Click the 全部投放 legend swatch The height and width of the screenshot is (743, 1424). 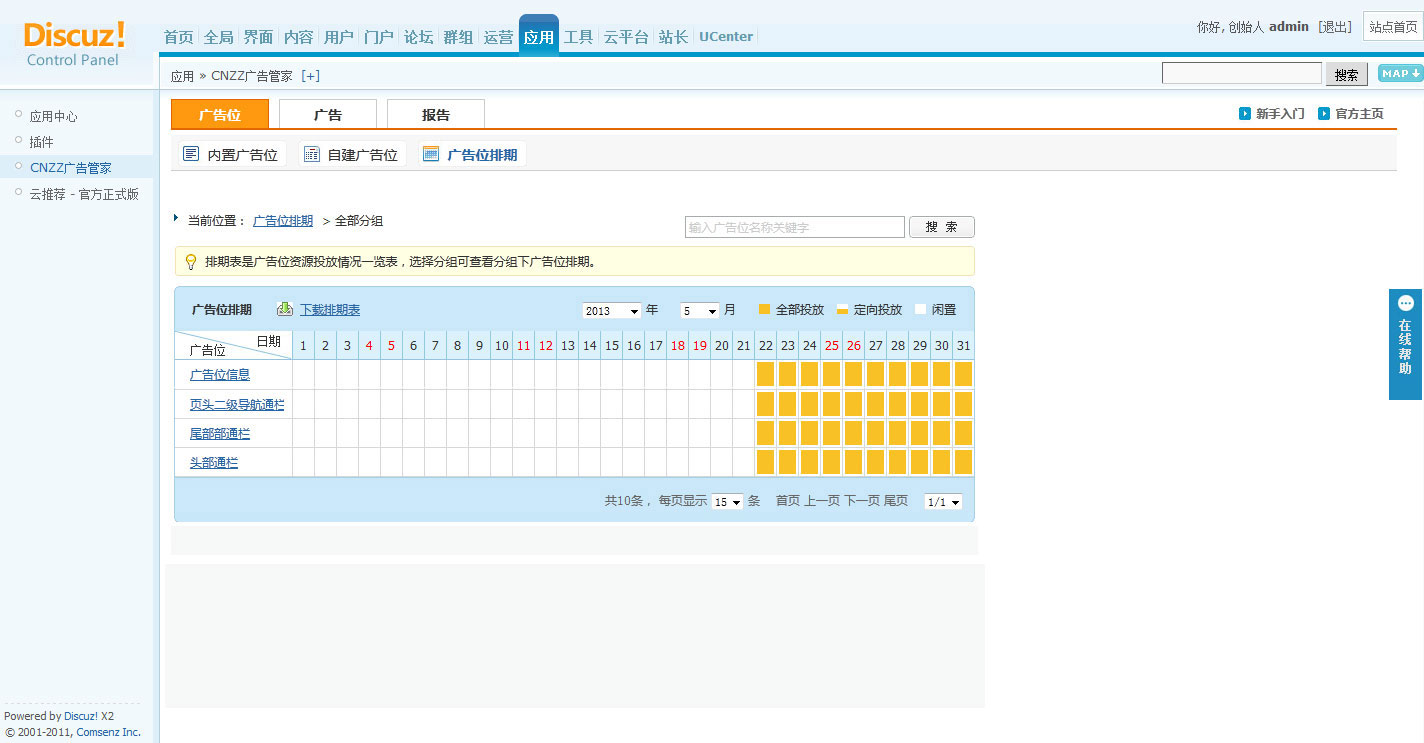(765, 310)
